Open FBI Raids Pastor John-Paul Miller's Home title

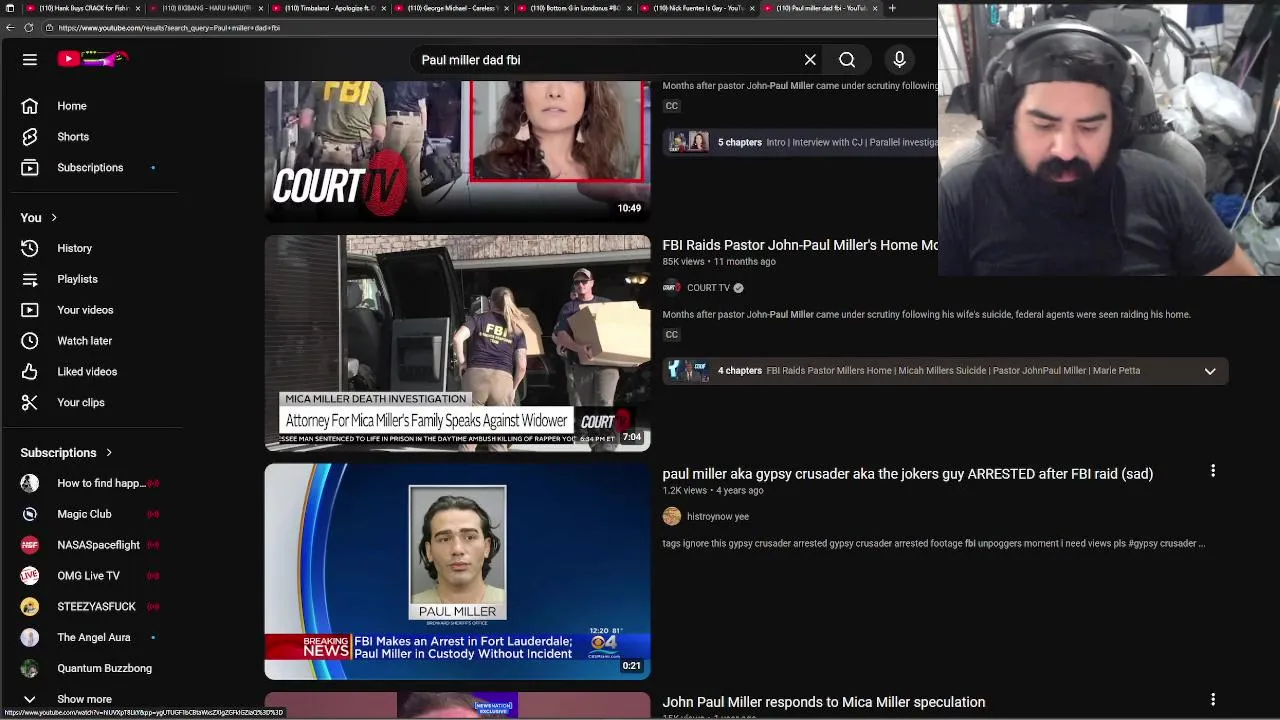pos(800,245)
